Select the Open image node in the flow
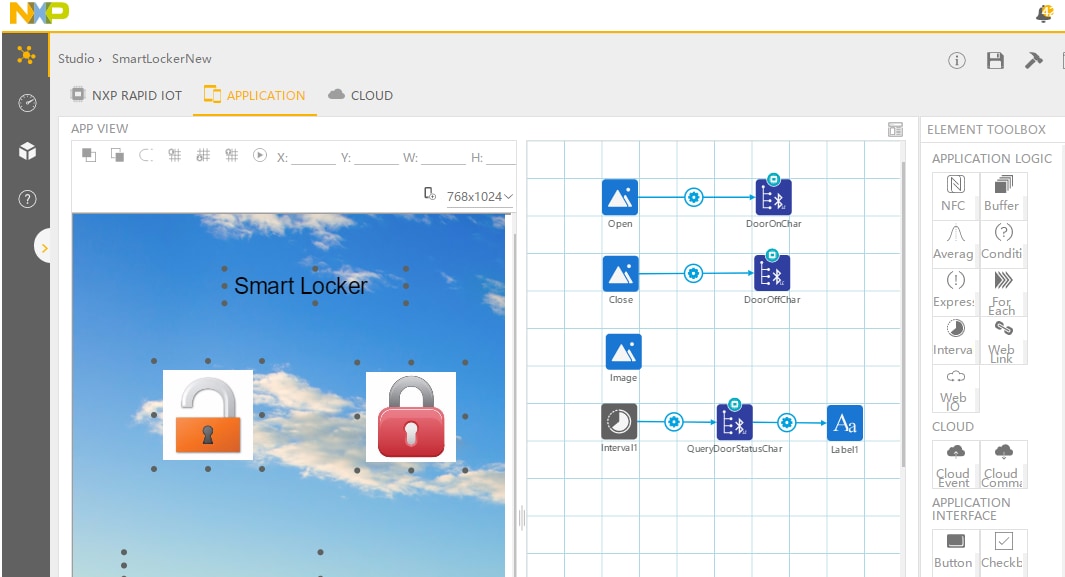 point(619,198)
